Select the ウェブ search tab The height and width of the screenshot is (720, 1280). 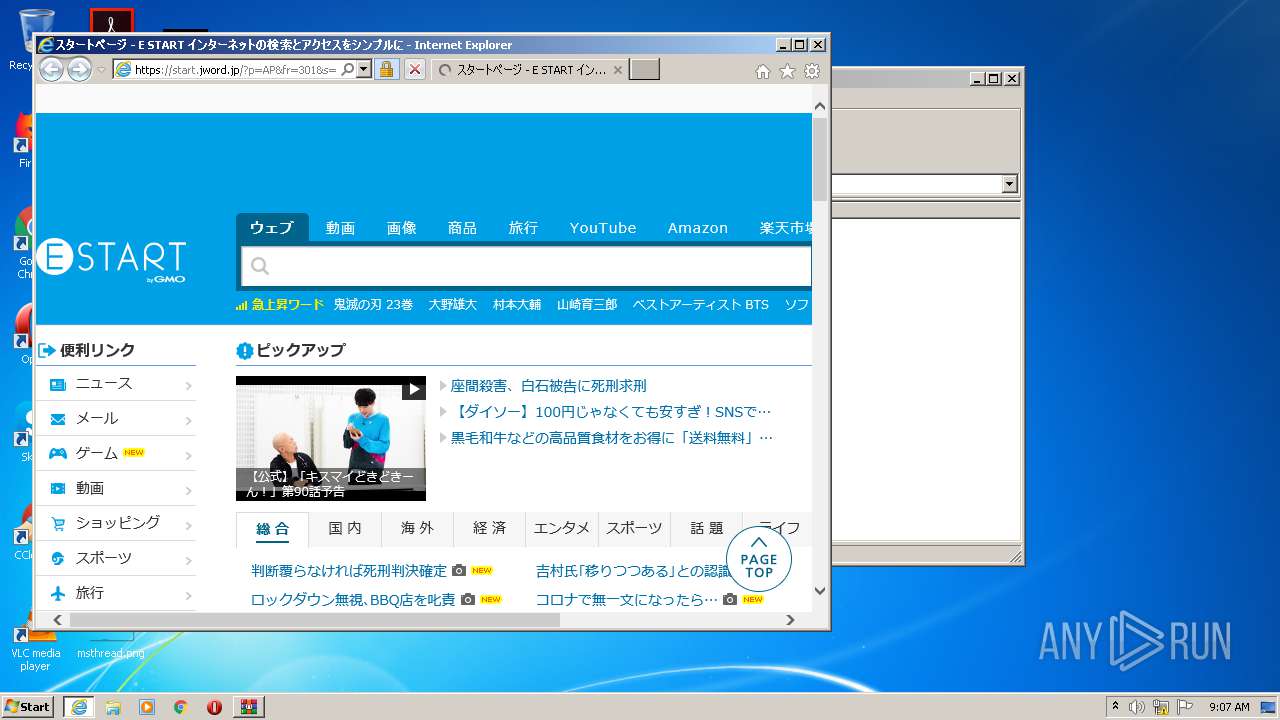coord(272,228)
